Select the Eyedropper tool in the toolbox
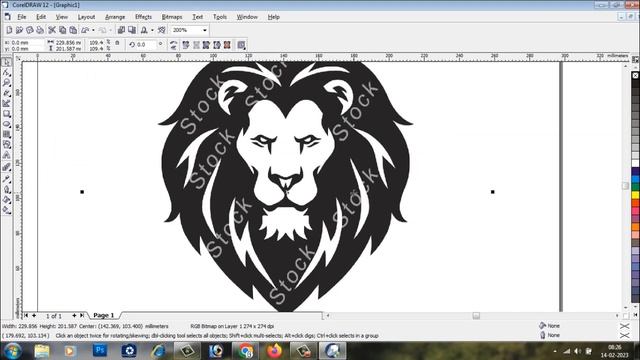The image size is (640, 360). click(7, 178)
